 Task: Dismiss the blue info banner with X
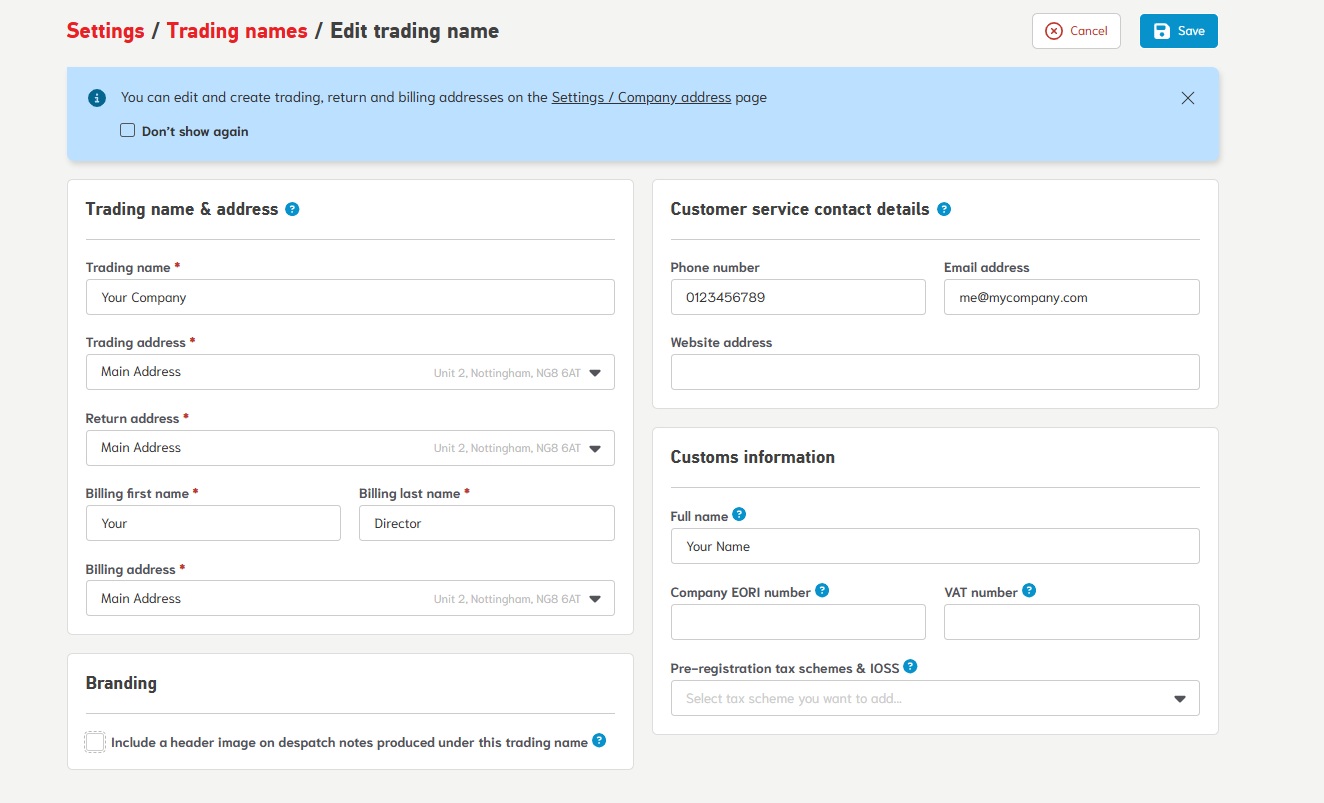(x=1187, y=98)
